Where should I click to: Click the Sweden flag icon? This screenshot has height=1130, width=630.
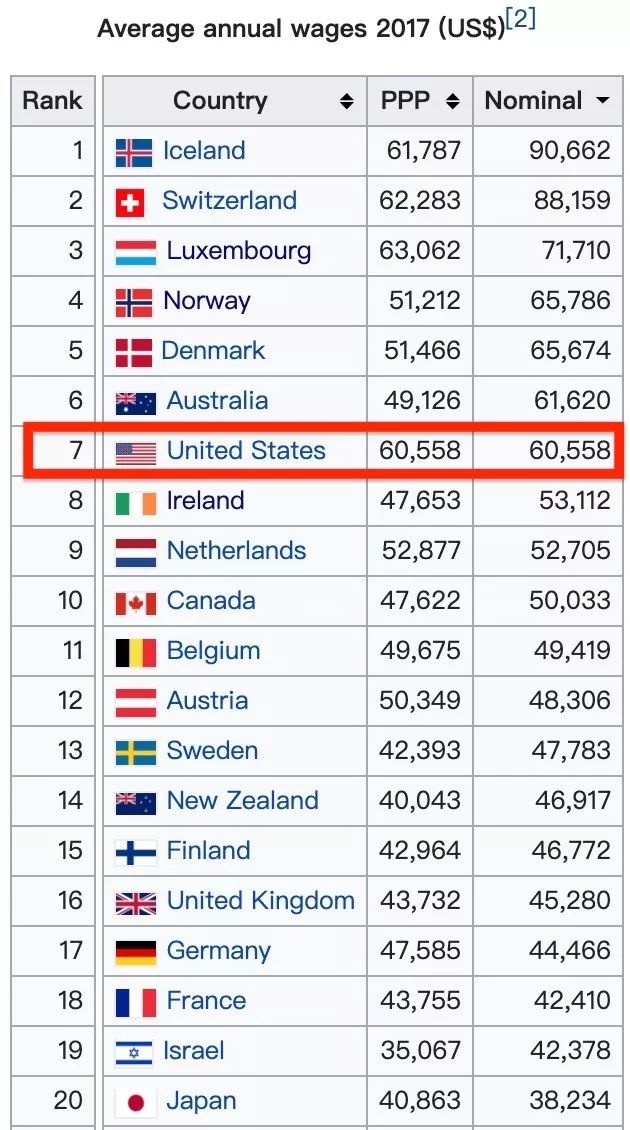[x=136, y=752]
